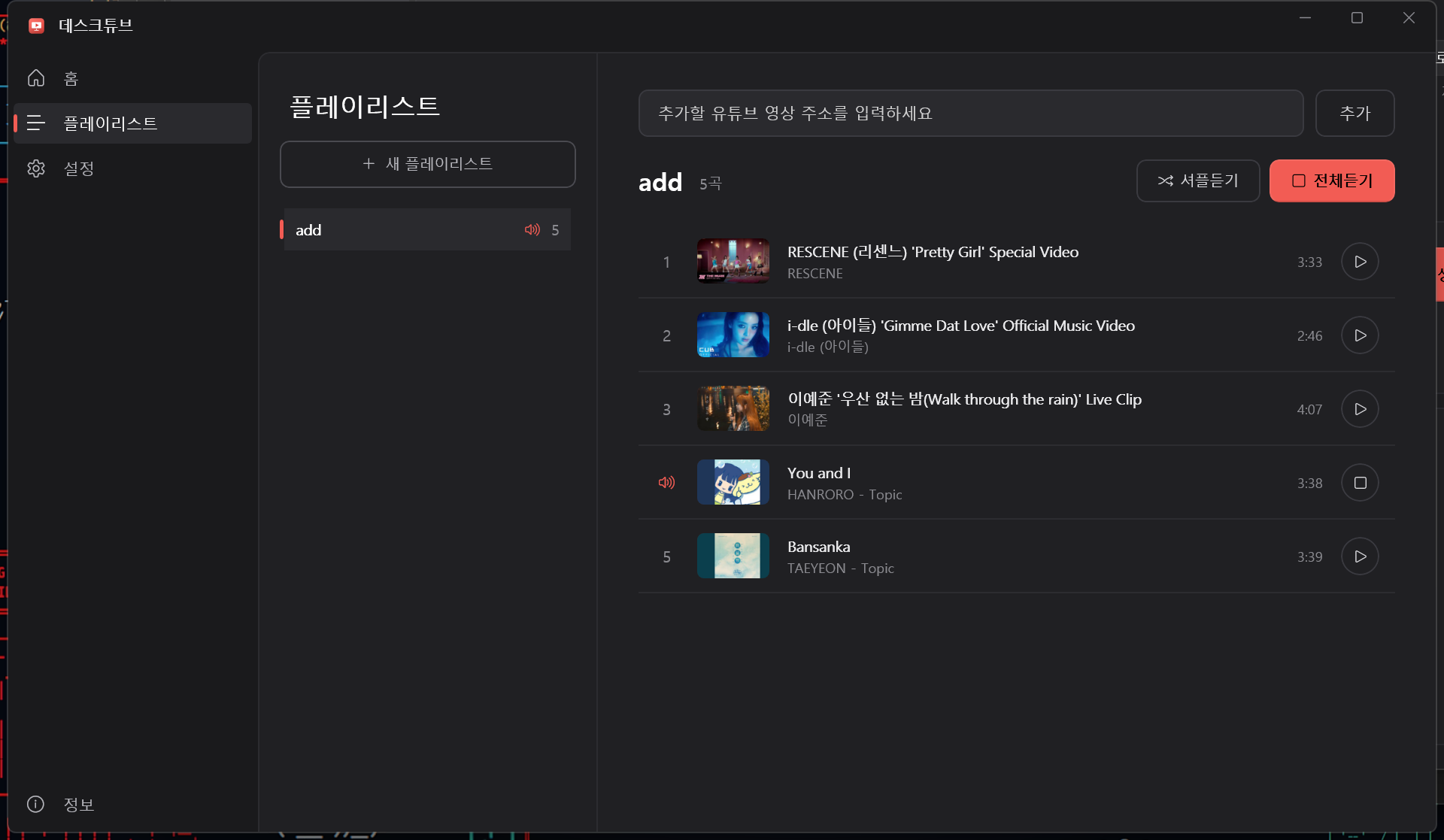Image resolution: width=1444 pixels, height=840 pixels.
Task: Click the You and I thumbnail
Action: click(733, 482)
